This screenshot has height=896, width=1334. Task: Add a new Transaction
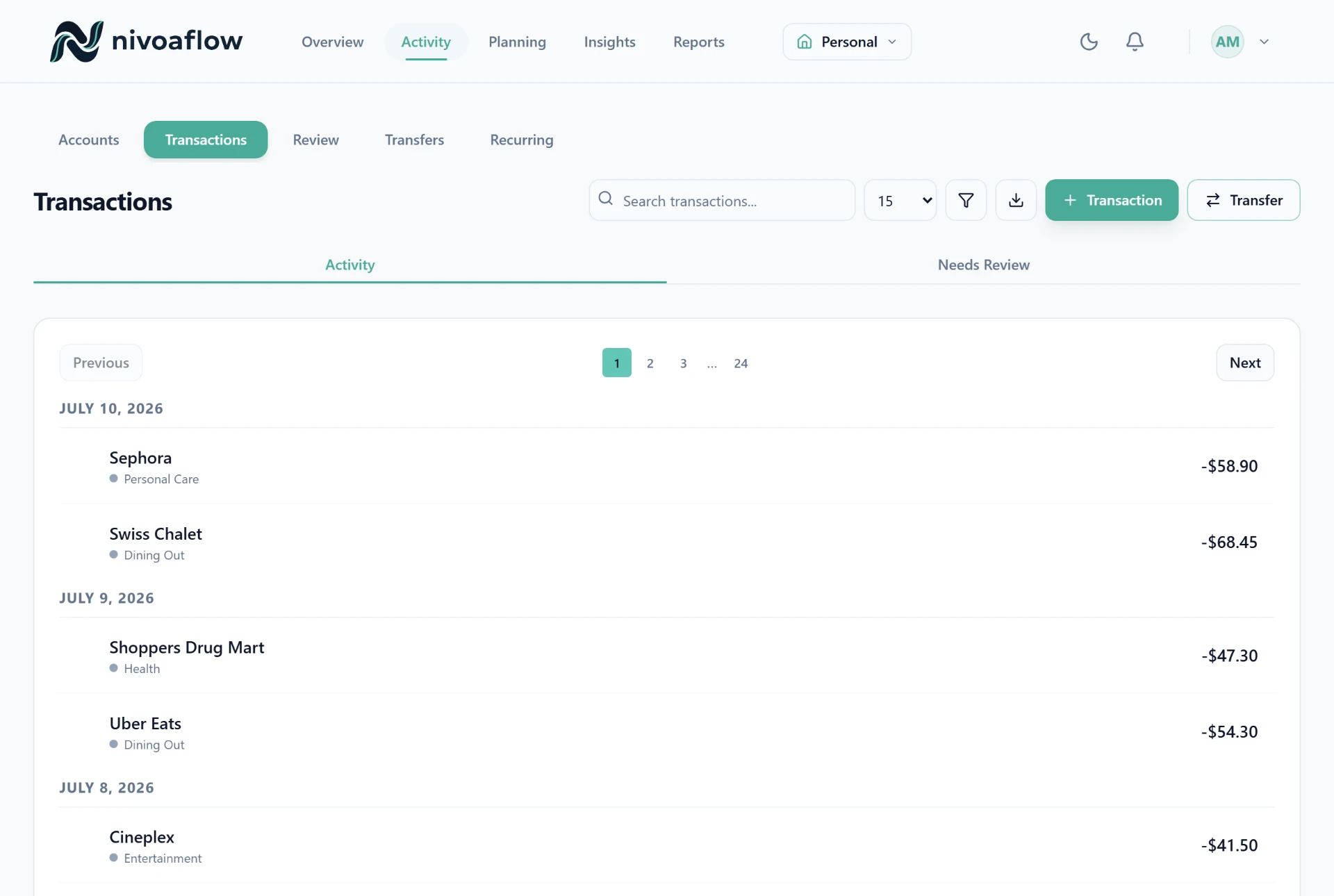[1112, 200]
